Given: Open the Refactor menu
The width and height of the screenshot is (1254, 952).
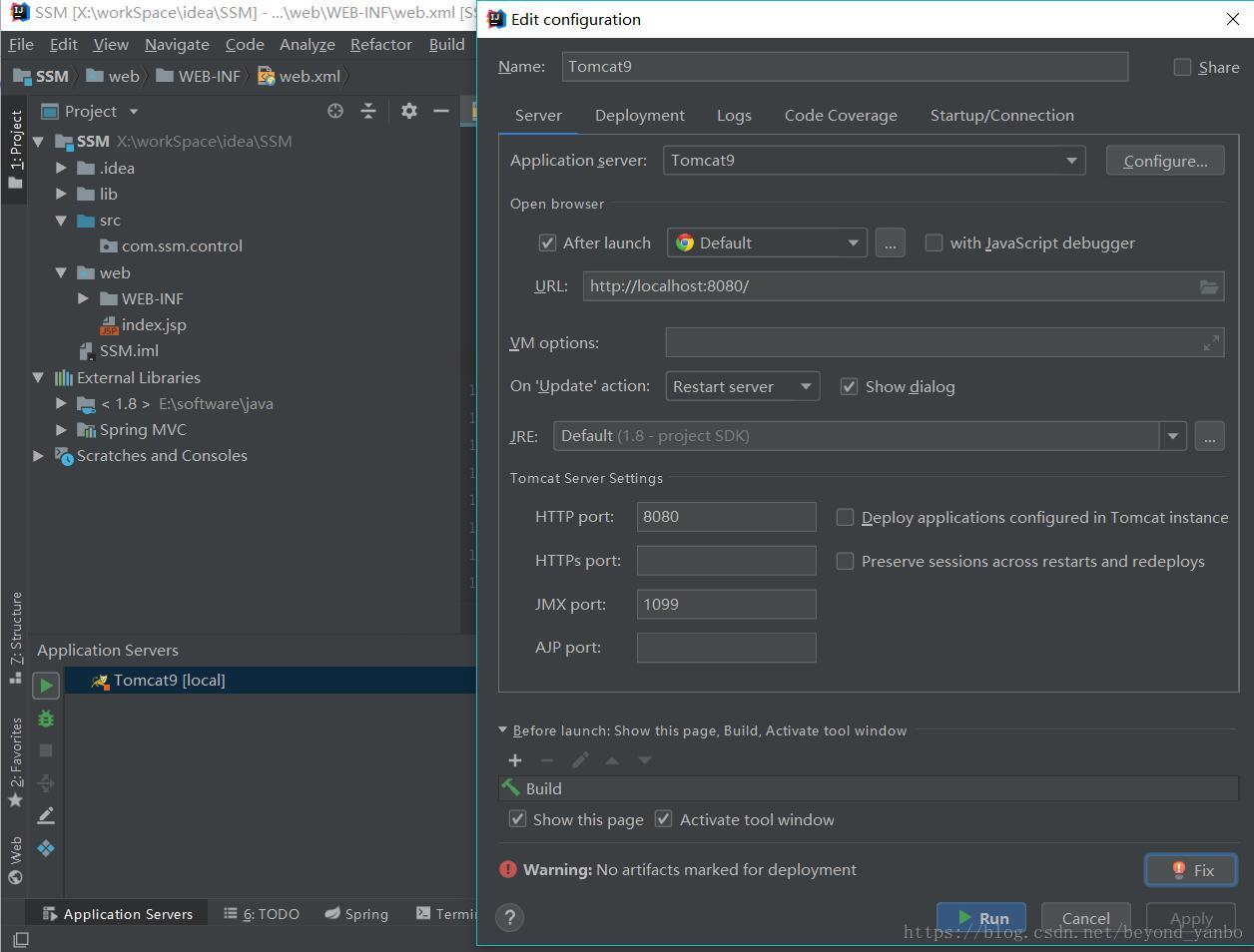Looking at the screenshot, I should pyautogui.click(x=380, y=44).
